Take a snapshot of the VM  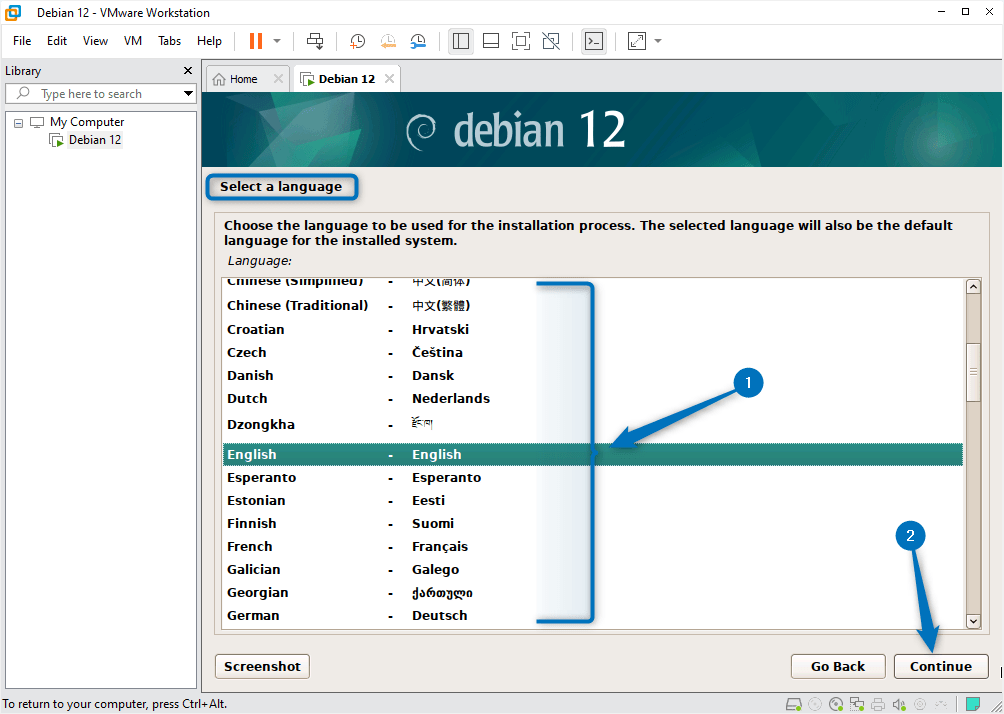click(x=357, y=41)
